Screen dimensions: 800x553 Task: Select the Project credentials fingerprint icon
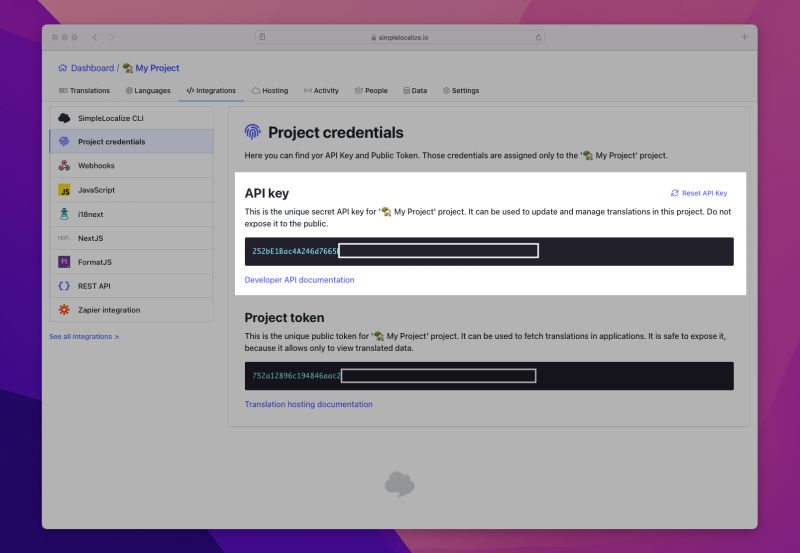coord(64,141)
